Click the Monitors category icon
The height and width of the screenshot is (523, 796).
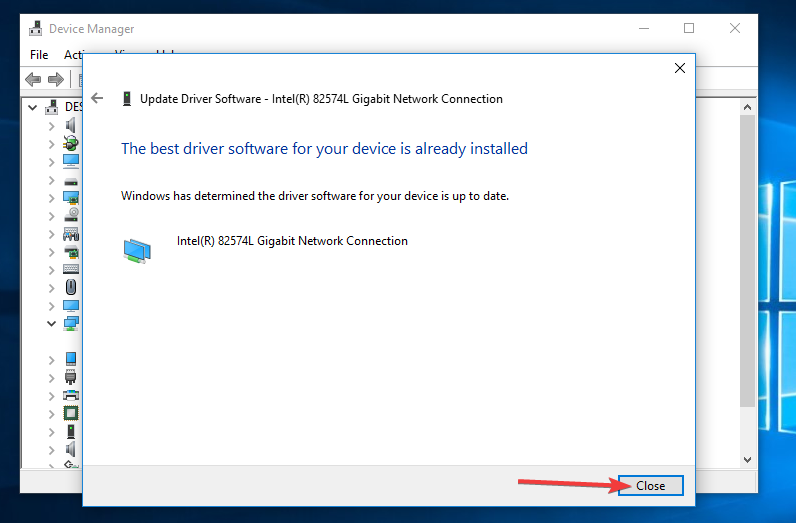coord(71,306)
